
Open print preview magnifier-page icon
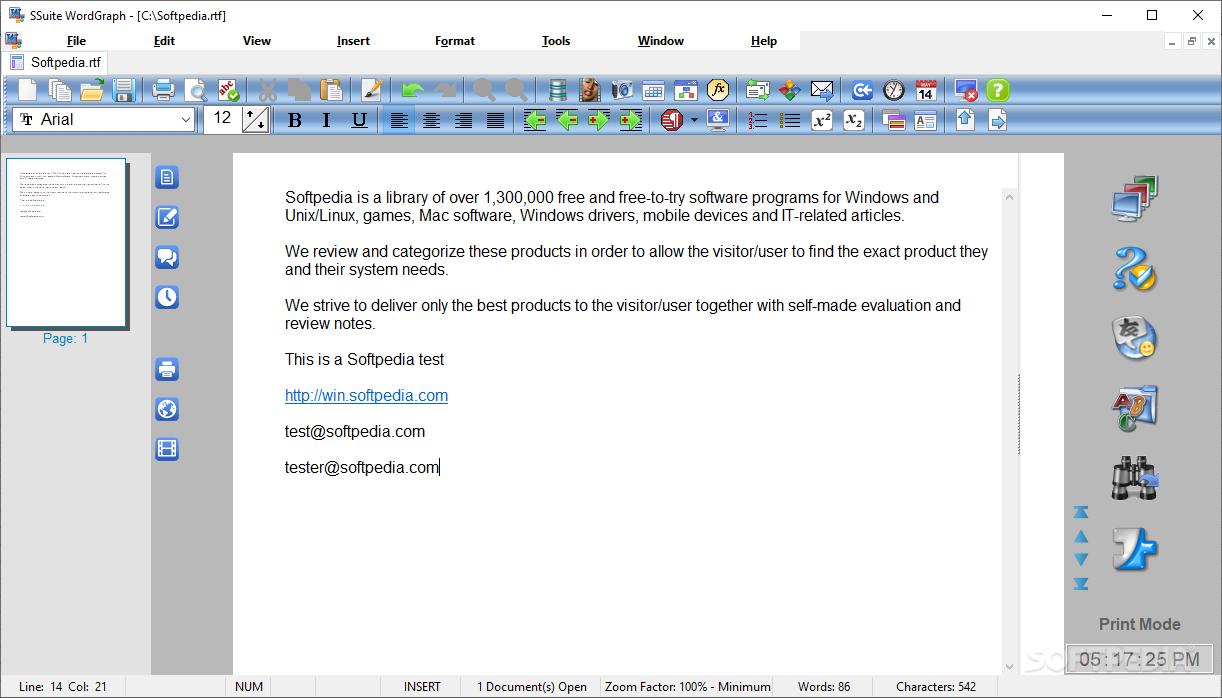[x=196, y=90]
